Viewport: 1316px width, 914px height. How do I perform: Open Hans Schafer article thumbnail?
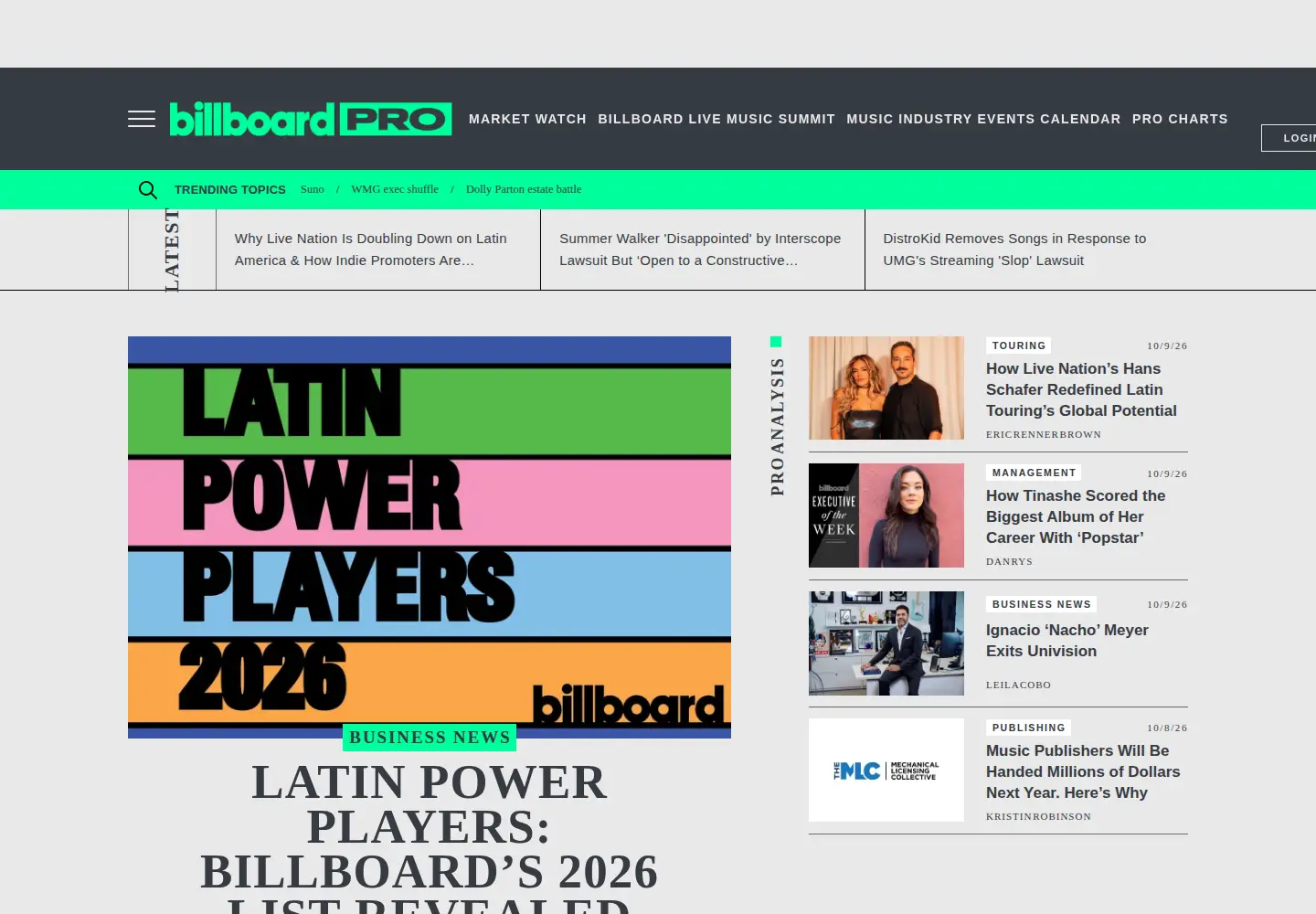pos(886,388)
